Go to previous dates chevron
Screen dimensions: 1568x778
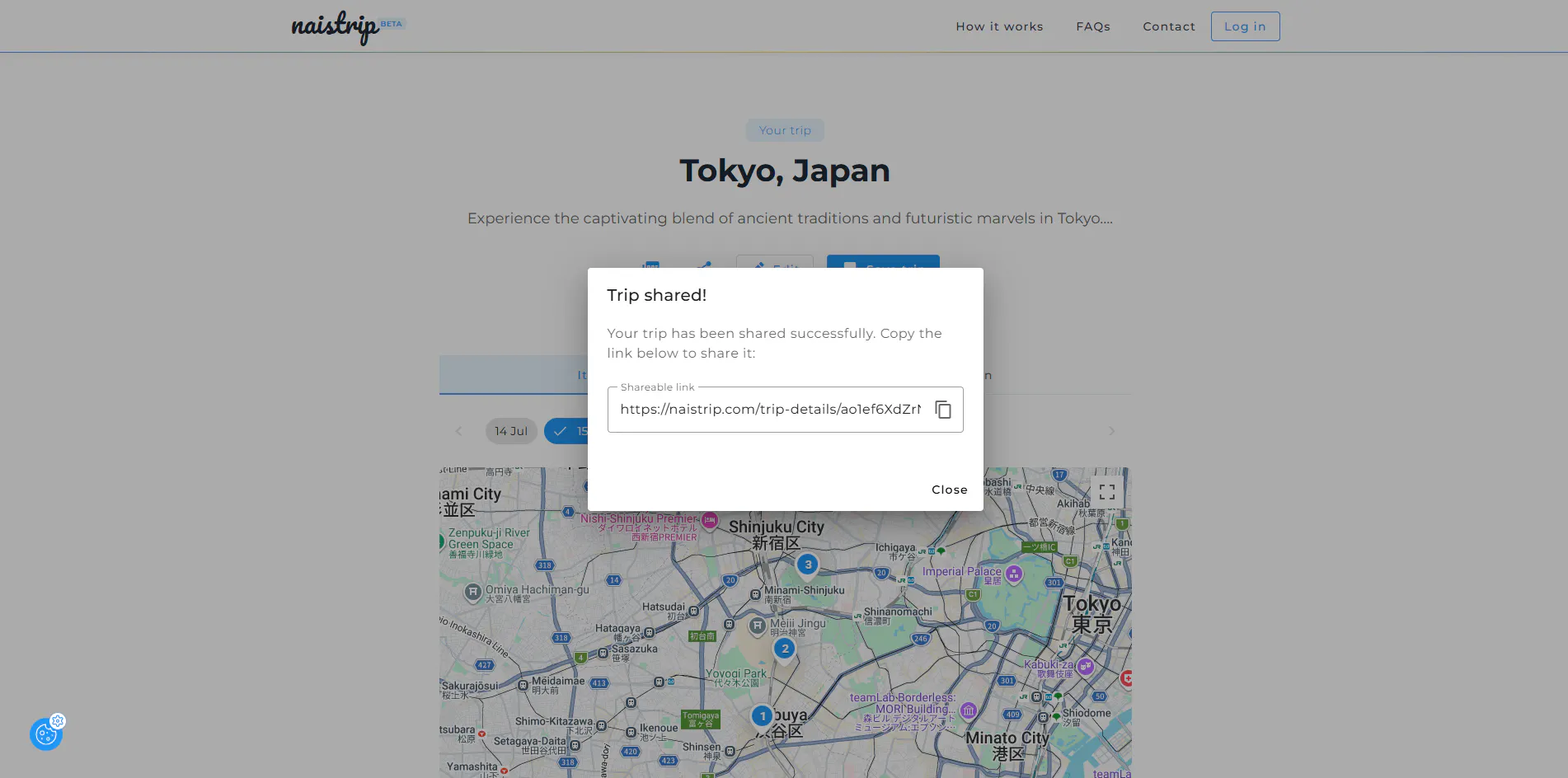pos(459,431)
